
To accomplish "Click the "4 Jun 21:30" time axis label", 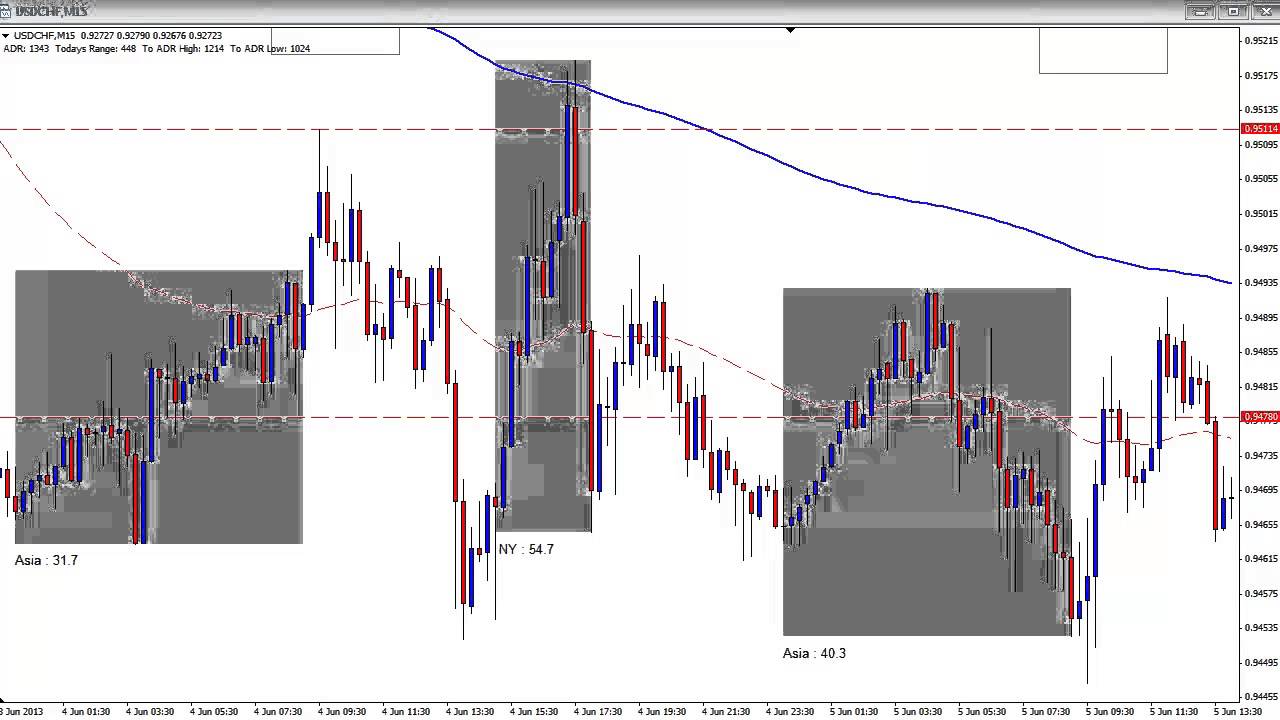I will (x=726, y=712).
